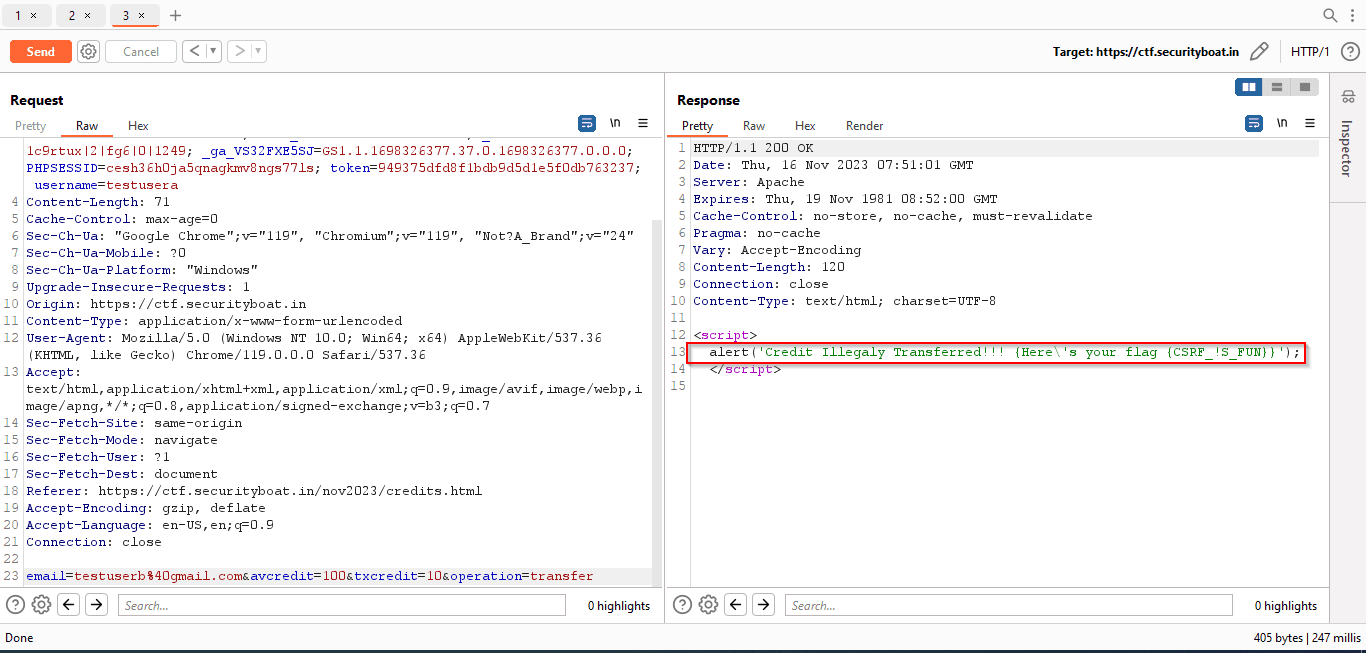
Task: Click the Request 0 highlights label
Action: tap(619, 605)
